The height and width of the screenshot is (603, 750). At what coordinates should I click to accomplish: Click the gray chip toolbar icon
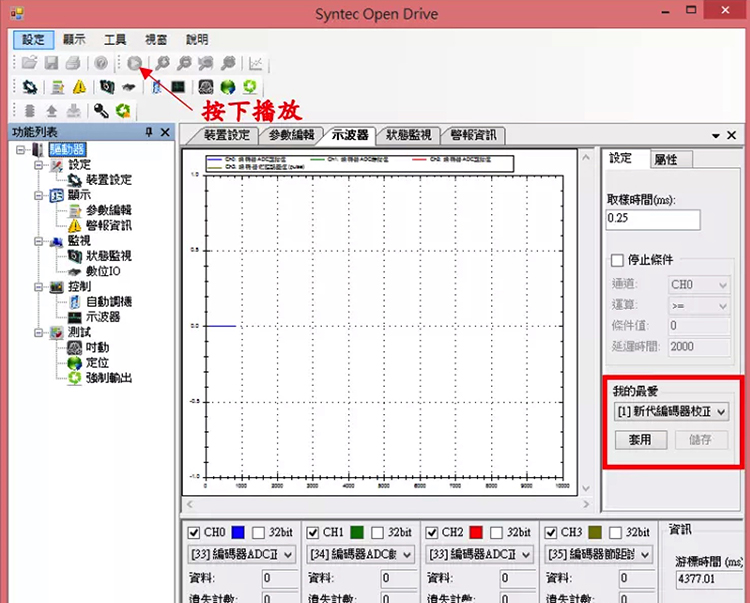coord(30,111)
